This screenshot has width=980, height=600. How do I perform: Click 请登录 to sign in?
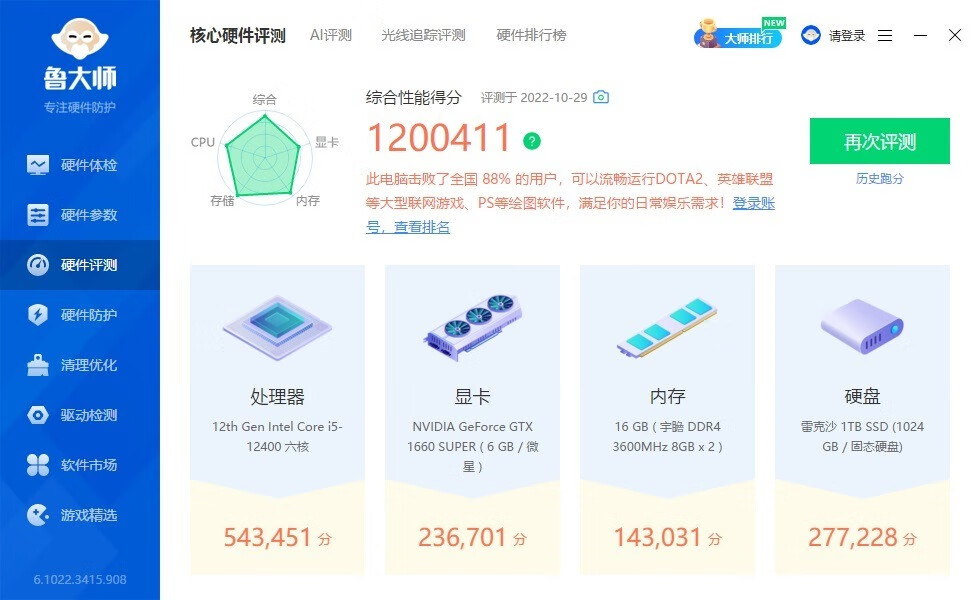point(847,36)
